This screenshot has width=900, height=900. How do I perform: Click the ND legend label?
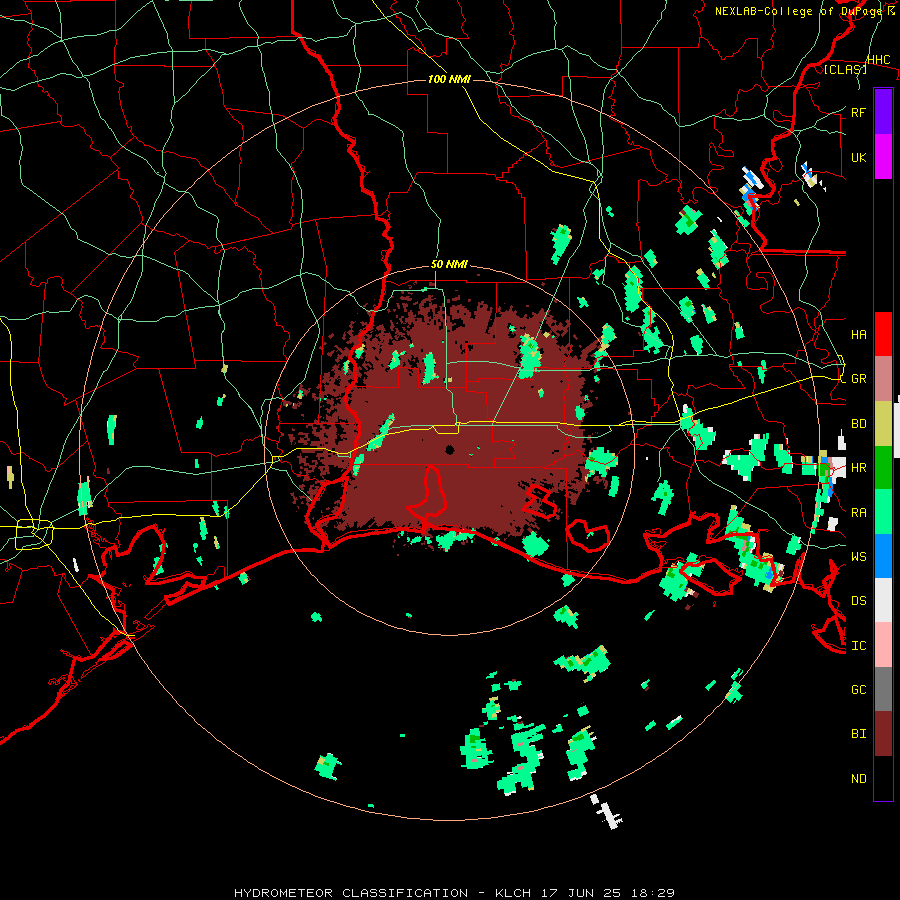858,779
